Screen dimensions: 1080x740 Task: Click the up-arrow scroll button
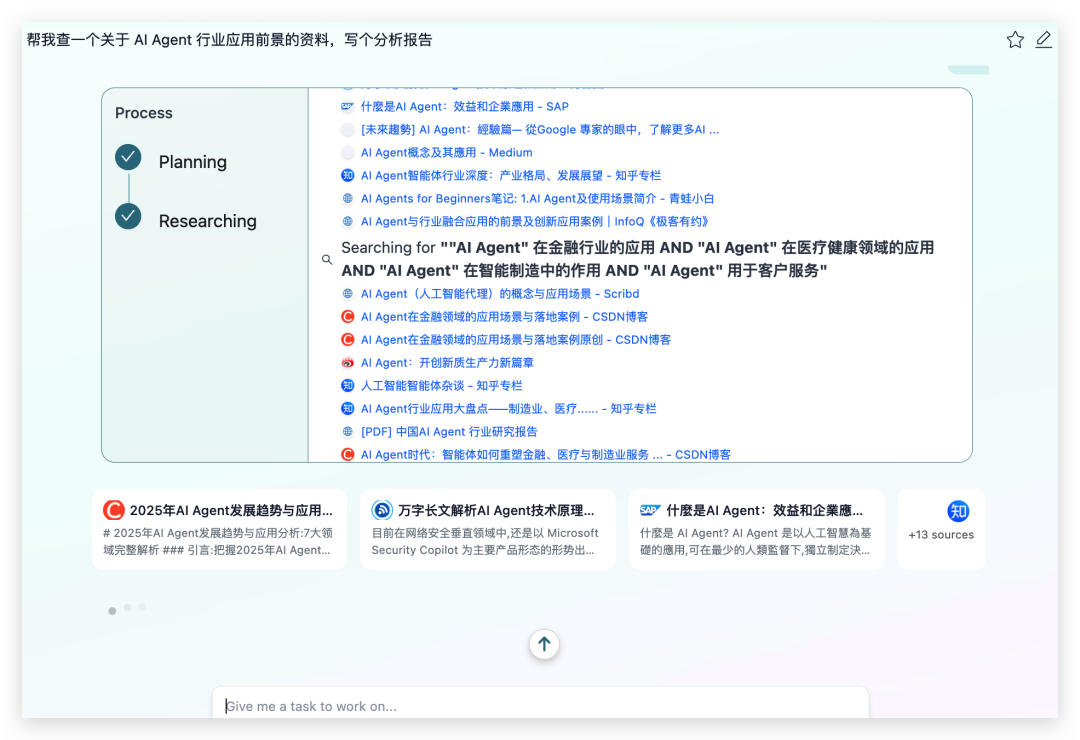[x=544, y=644]
